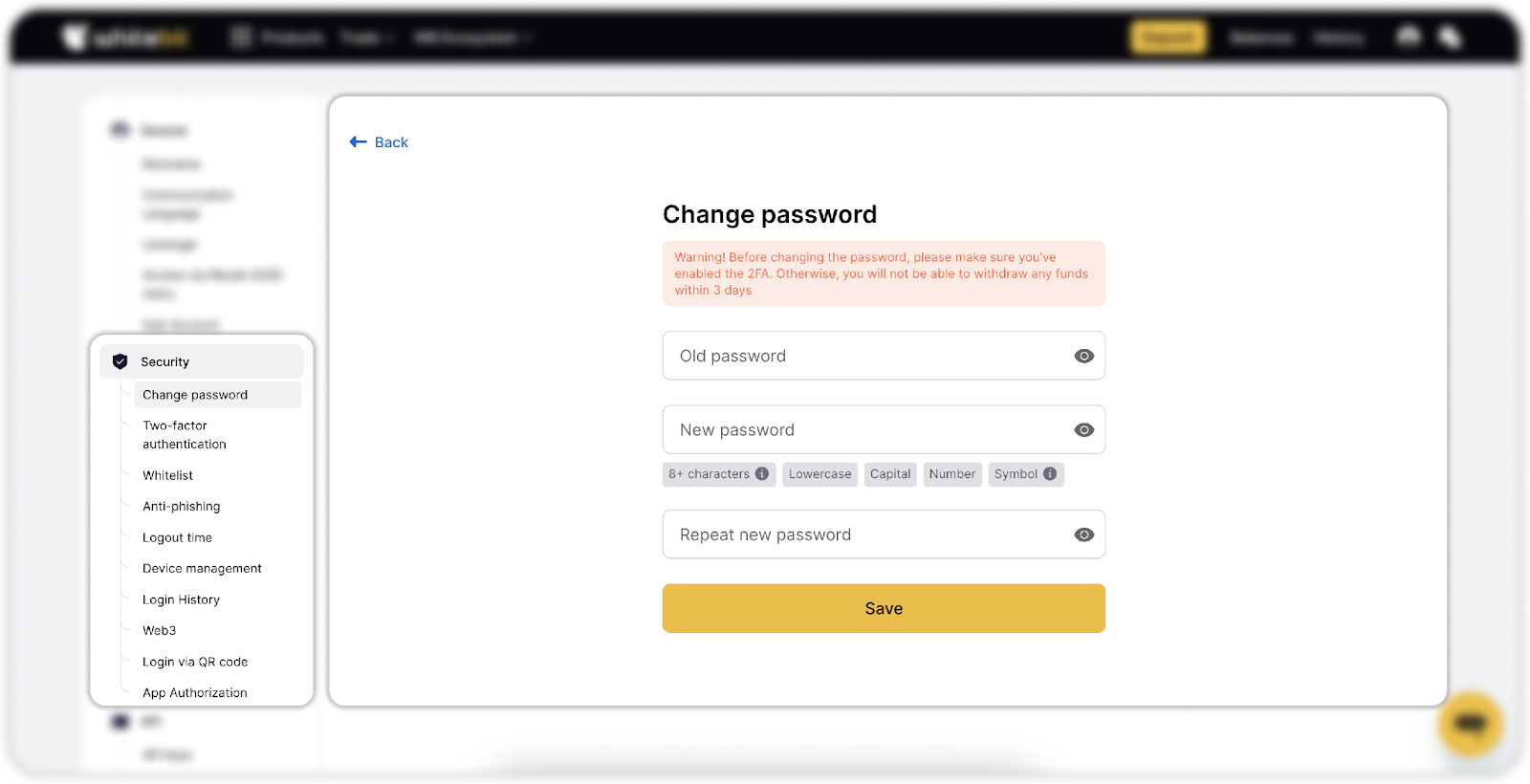The height and width of the screenshot is (784, 1530).
Task: Click the info icon beside Symbol
Action: 1050,474
